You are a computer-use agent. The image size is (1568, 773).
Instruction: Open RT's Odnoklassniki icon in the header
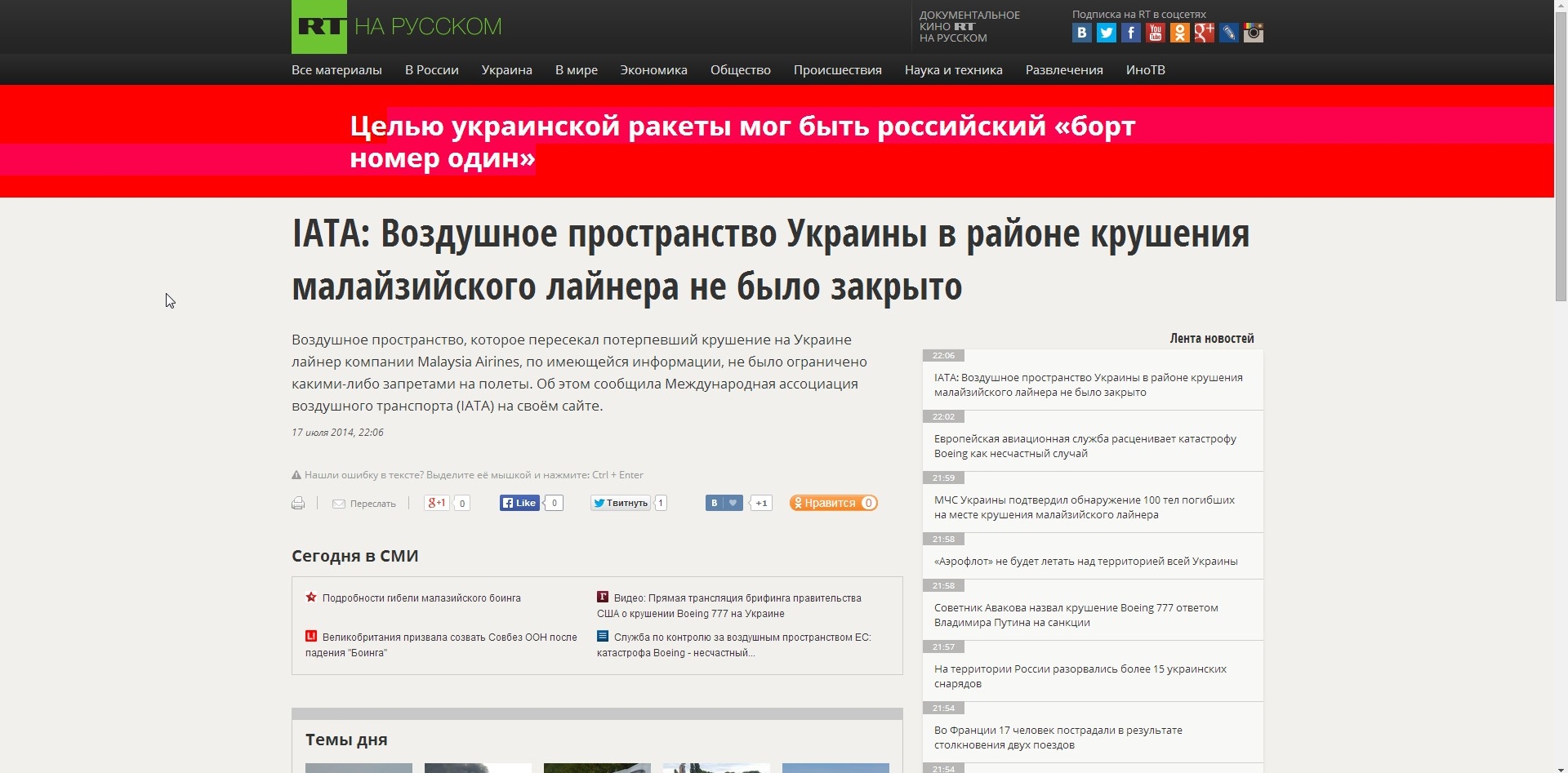(1179, 33)
